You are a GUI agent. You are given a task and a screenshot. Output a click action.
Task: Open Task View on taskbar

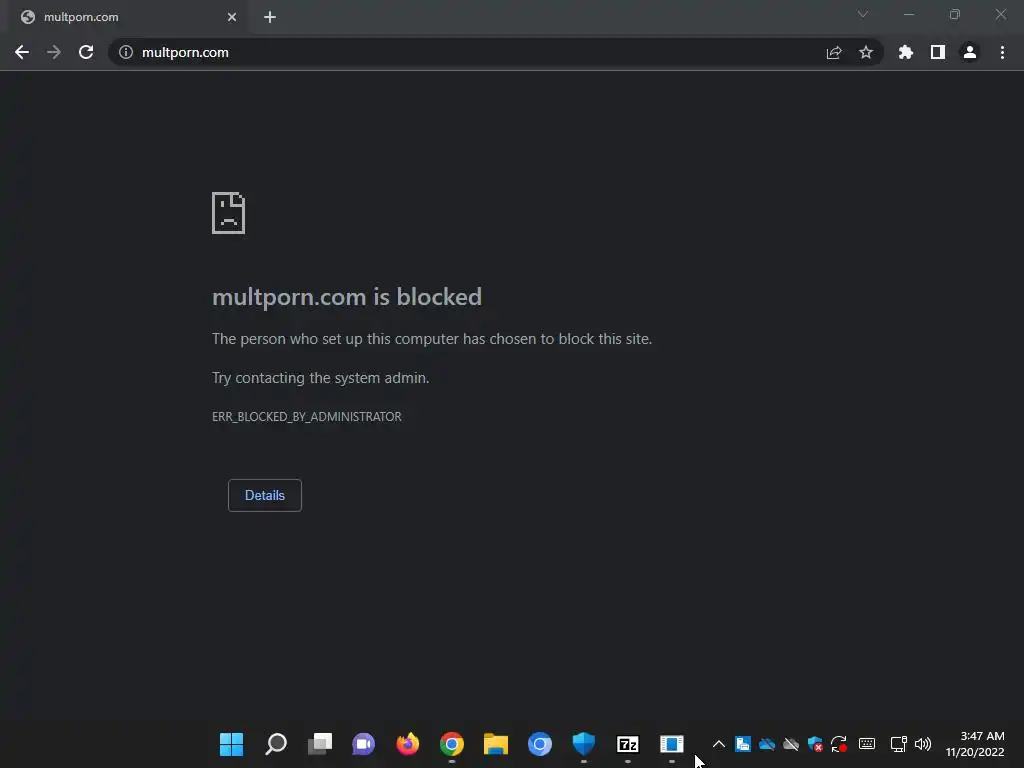coord(320,744)
